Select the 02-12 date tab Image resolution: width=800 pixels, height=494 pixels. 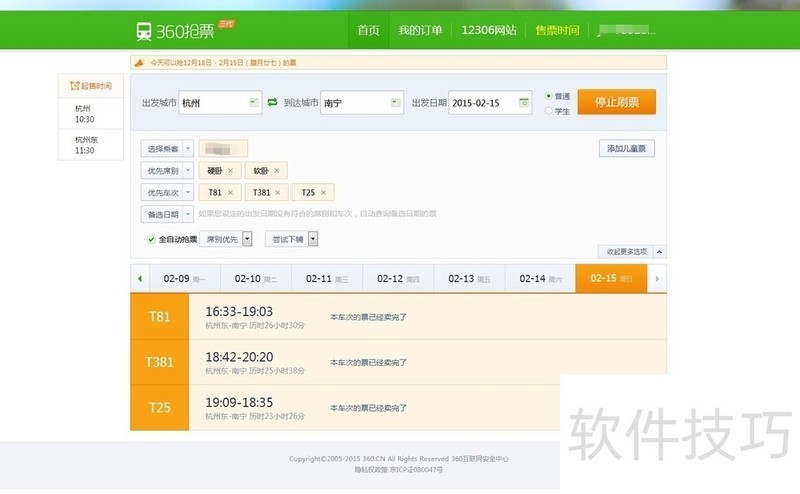click(x=398, y=279)
